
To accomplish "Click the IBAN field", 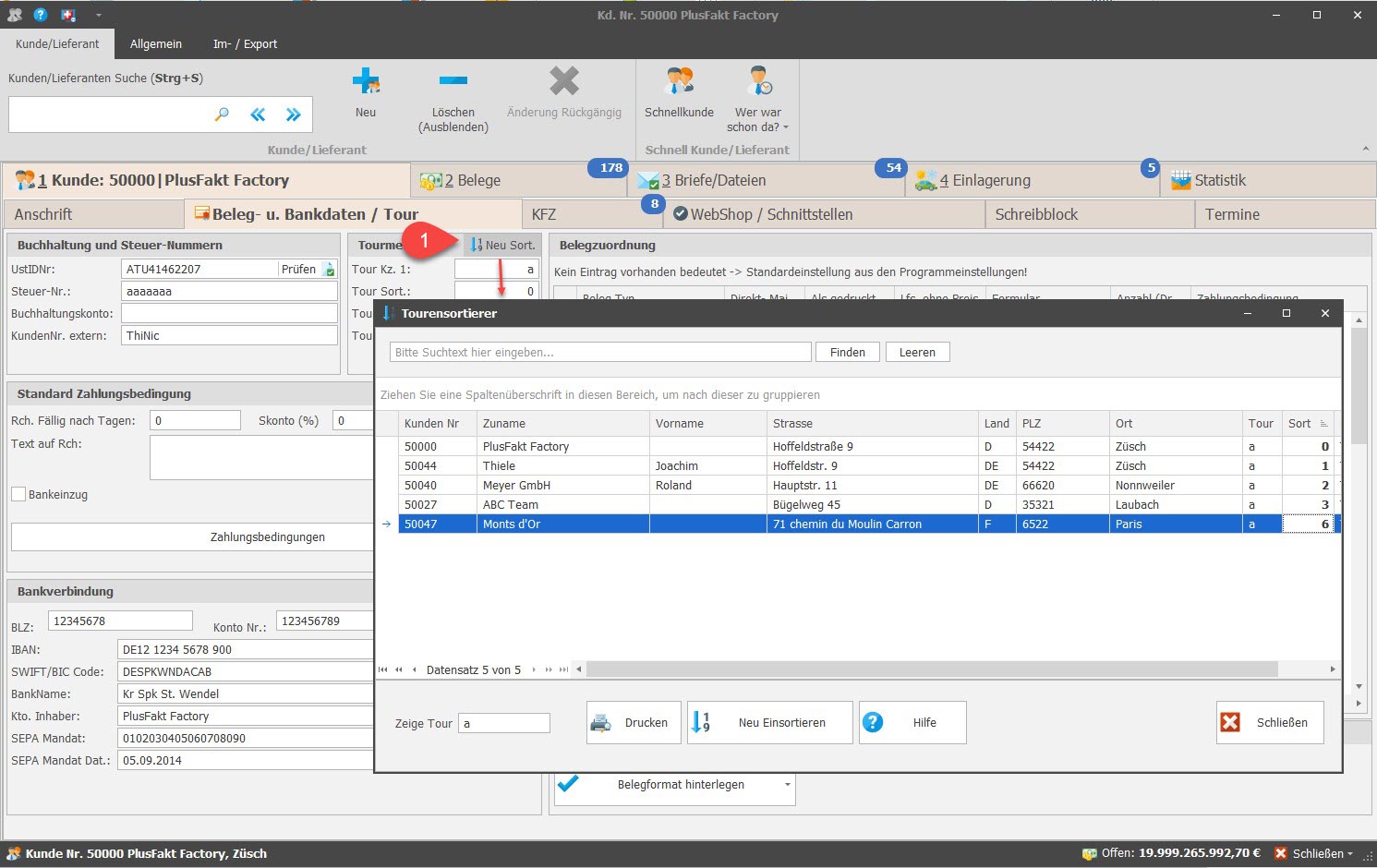I will coord(246,649).
